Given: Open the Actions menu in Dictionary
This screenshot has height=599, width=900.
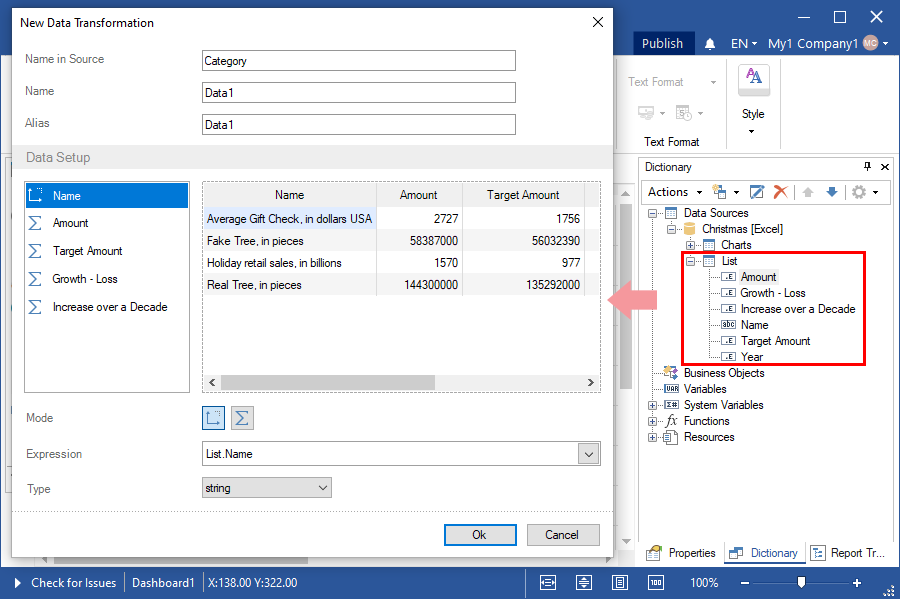Looking at the screenshot, I should 673,192.
